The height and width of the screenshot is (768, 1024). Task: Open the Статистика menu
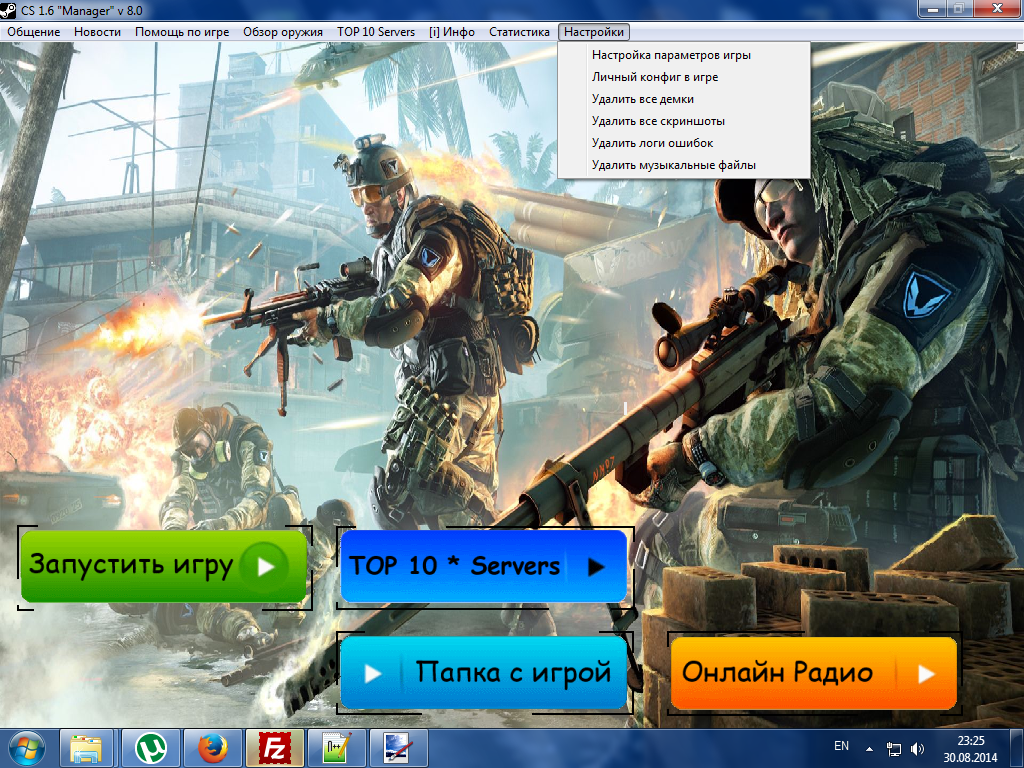point(519,32)
